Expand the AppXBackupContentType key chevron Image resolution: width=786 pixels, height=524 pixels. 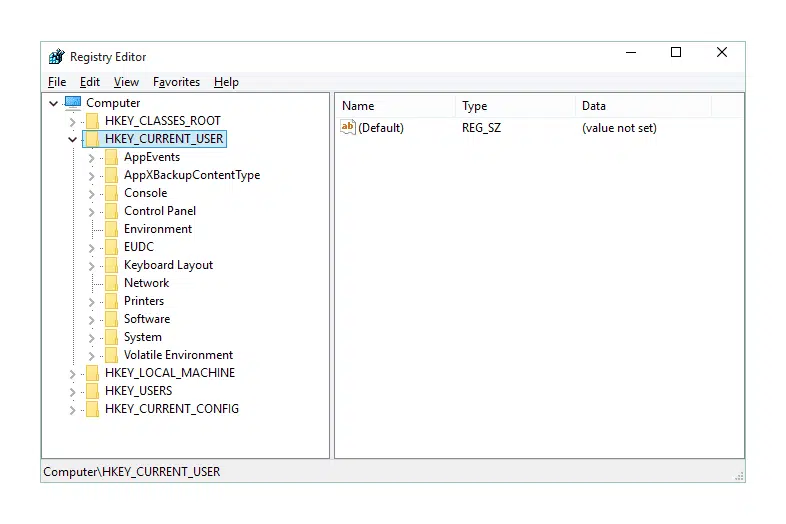[x=91, y=176]
